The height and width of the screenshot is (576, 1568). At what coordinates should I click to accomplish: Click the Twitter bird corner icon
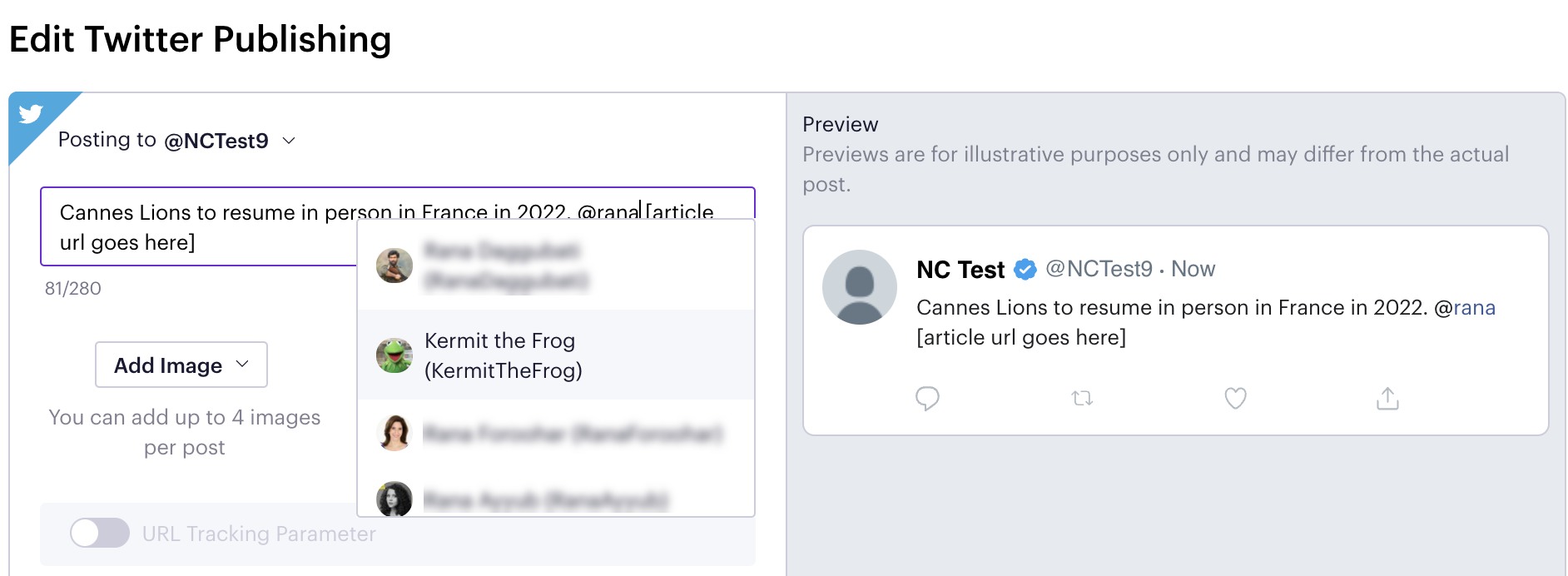(32, 113)
